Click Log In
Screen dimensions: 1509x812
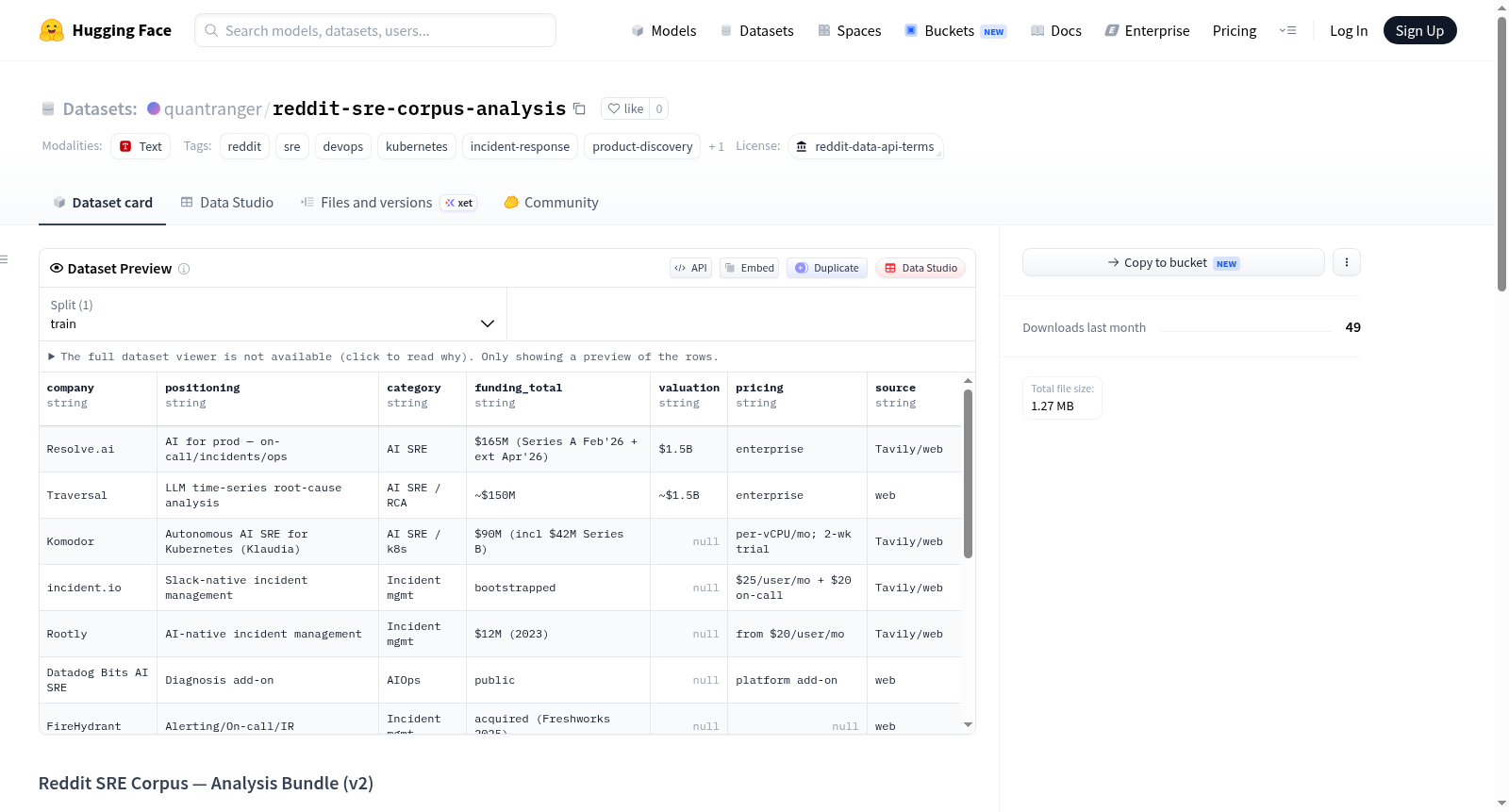point(1349,30)
